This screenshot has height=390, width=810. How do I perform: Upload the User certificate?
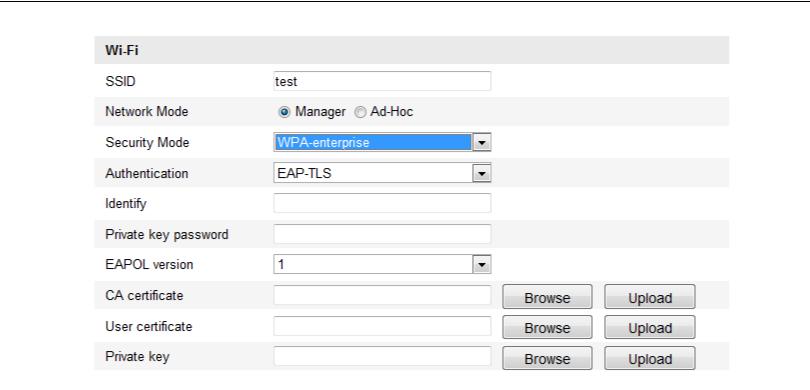pyautogui.click(x=650, y=327)
